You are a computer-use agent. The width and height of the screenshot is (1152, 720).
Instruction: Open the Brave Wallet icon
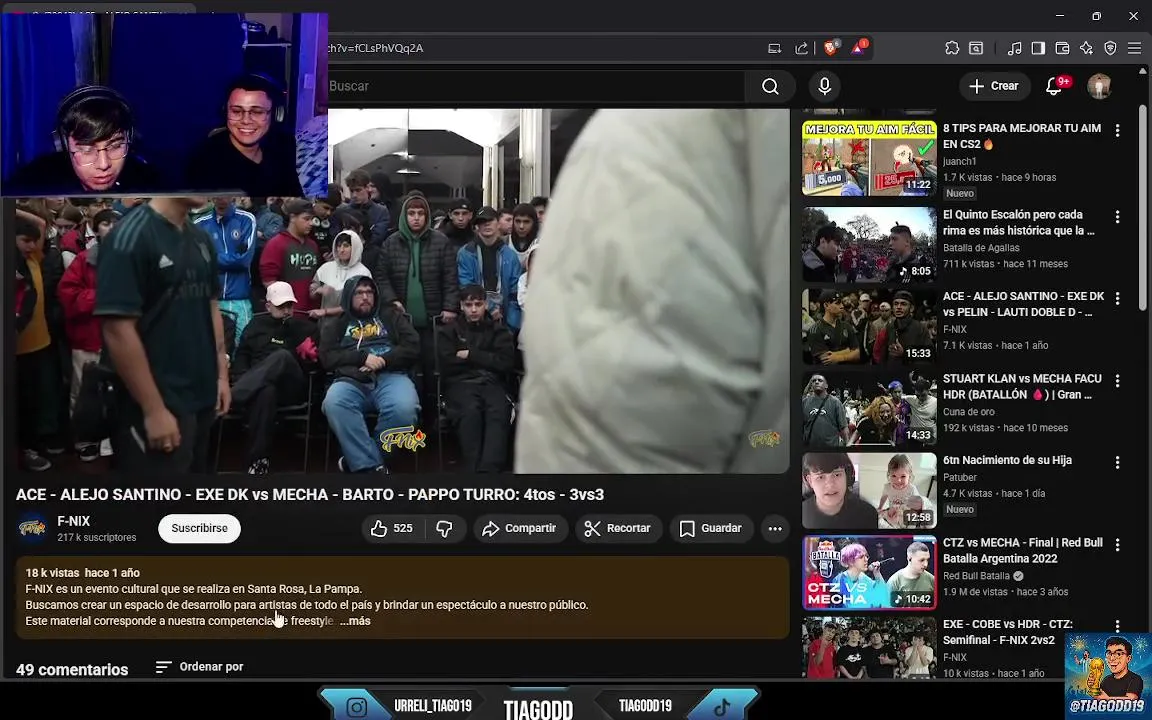point(1062,48)
